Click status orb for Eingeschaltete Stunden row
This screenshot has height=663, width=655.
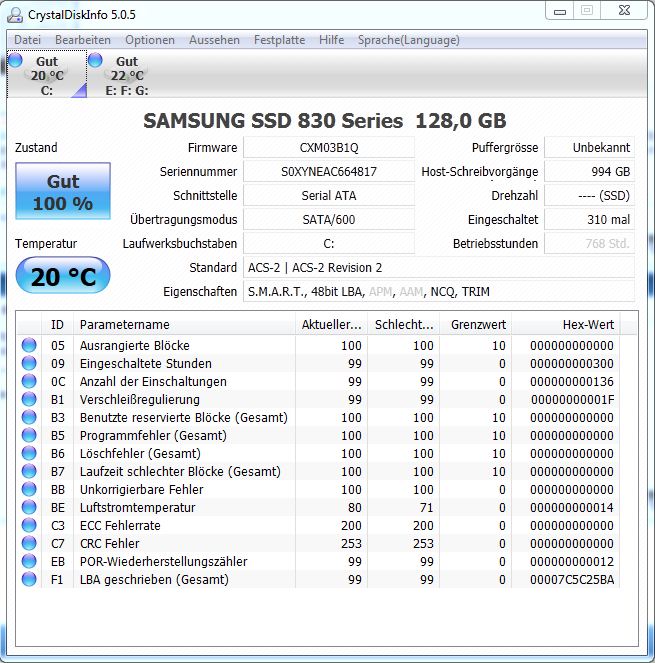click(29, 363)
